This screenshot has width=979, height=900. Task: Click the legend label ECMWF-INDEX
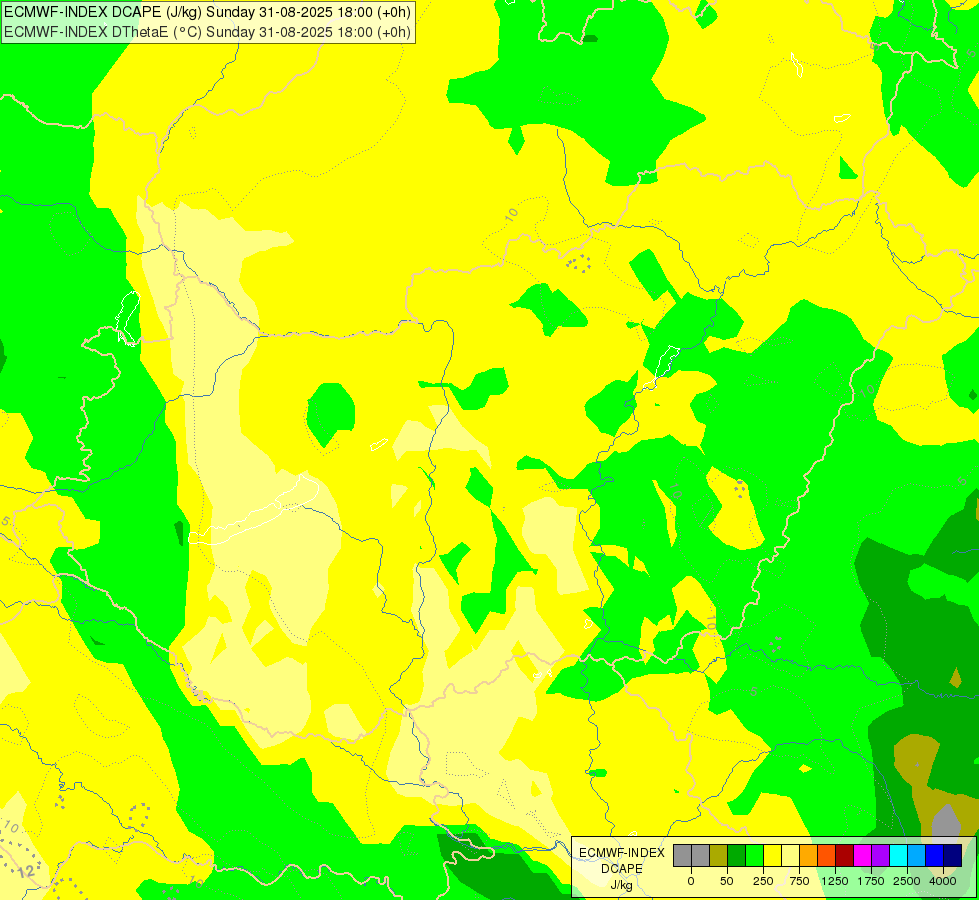[622, 853]
